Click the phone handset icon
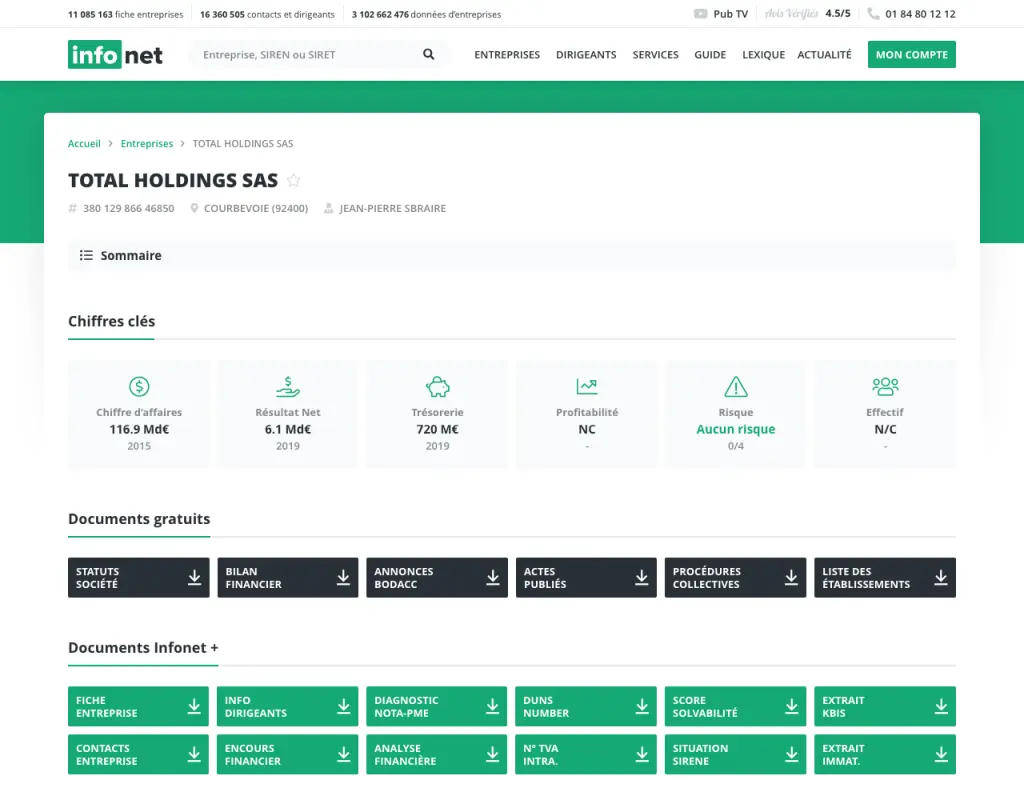 pyautogui.click(x=872, y=14)
